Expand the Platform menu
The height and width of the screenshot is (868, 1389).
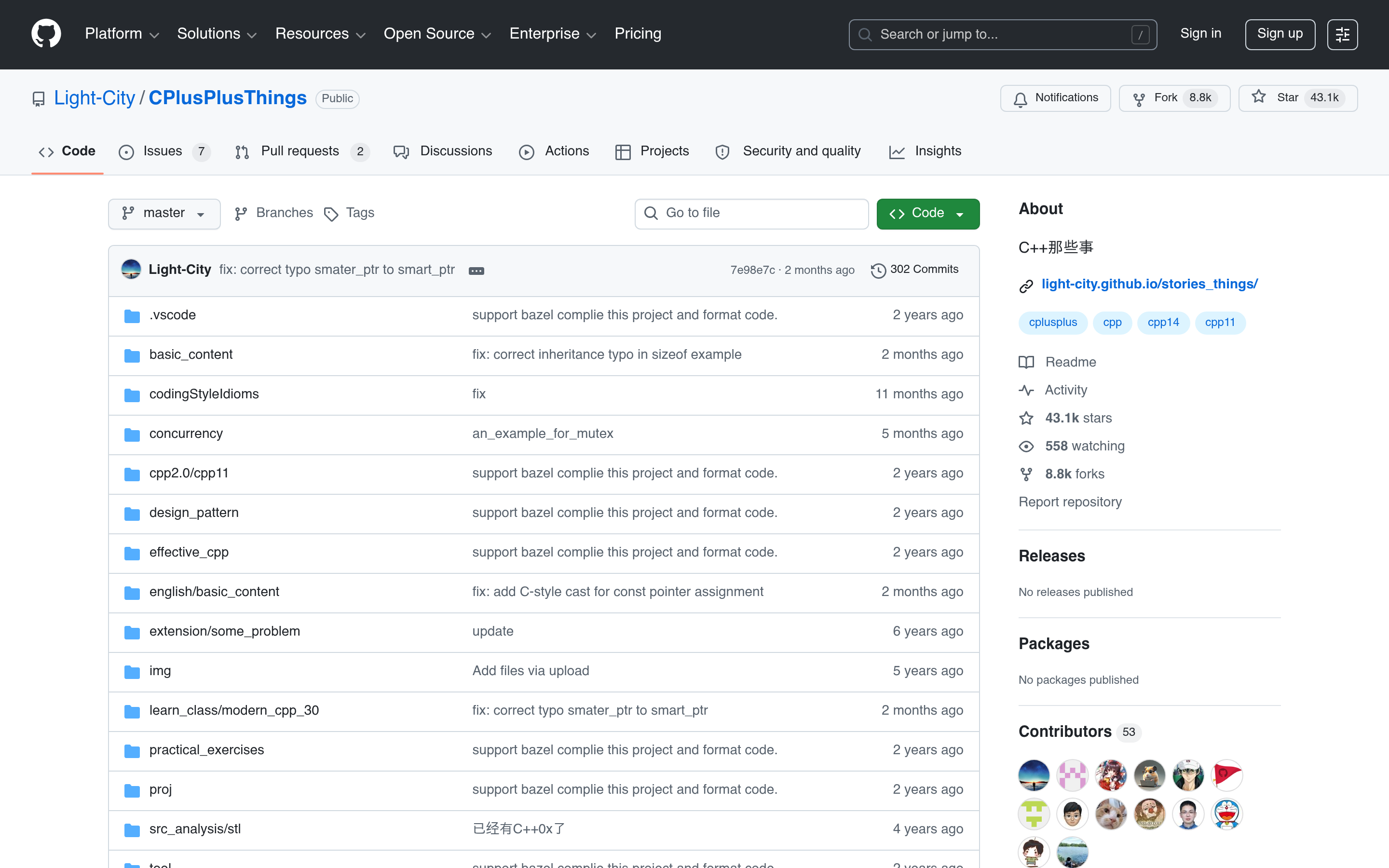(122, 34)
